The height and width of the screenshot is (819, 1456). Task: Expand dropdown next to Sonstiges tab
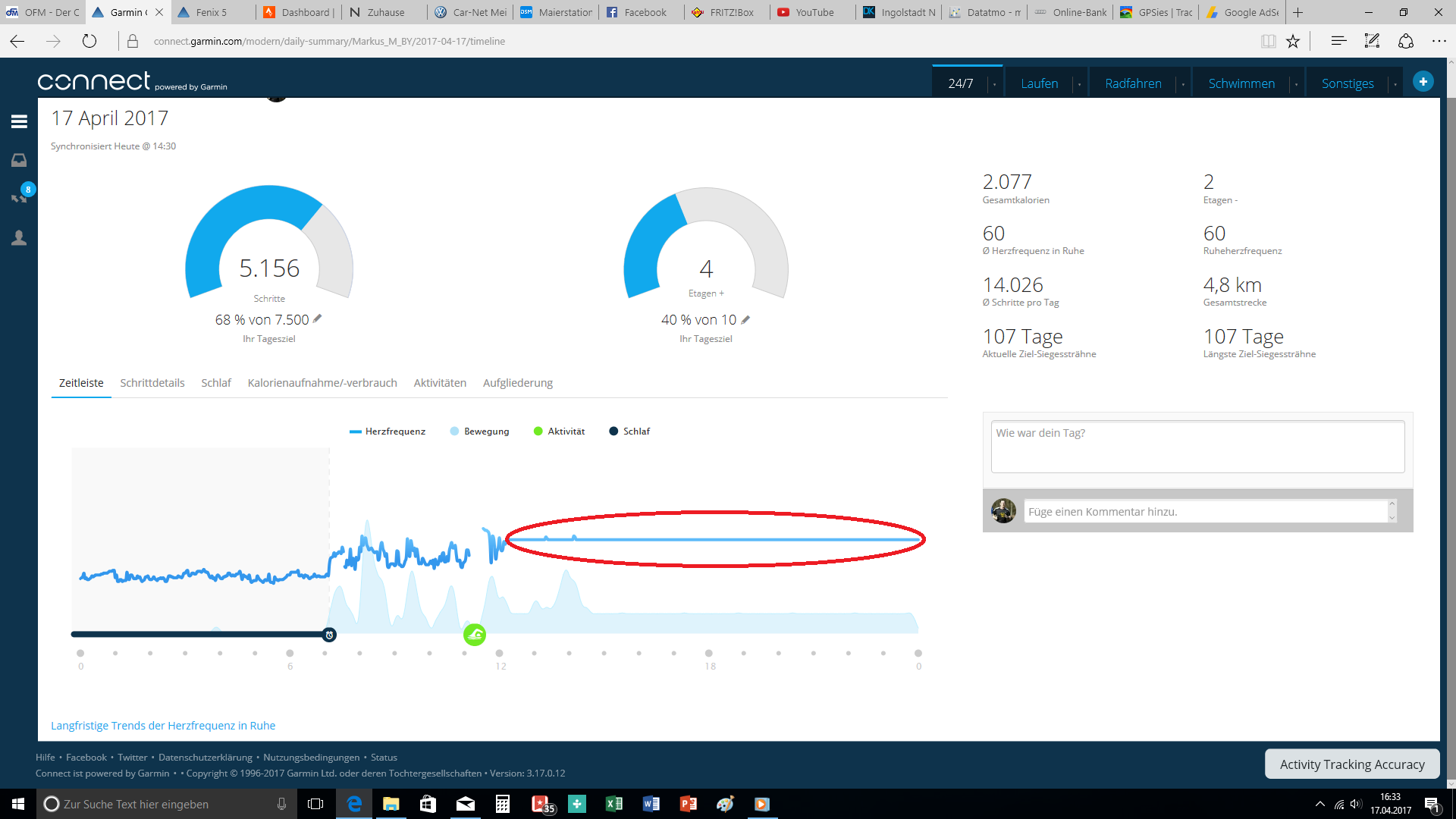[x=1395, y=84]
